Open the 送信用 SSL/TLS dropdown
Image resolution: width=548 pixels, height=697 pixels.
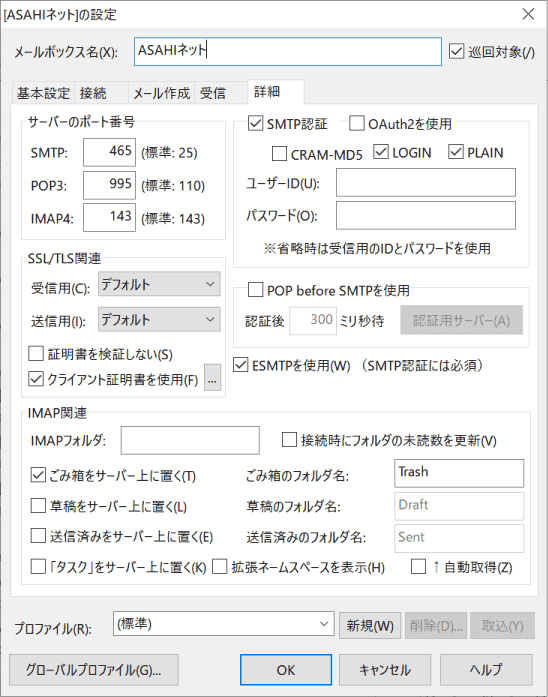(159, 319)
